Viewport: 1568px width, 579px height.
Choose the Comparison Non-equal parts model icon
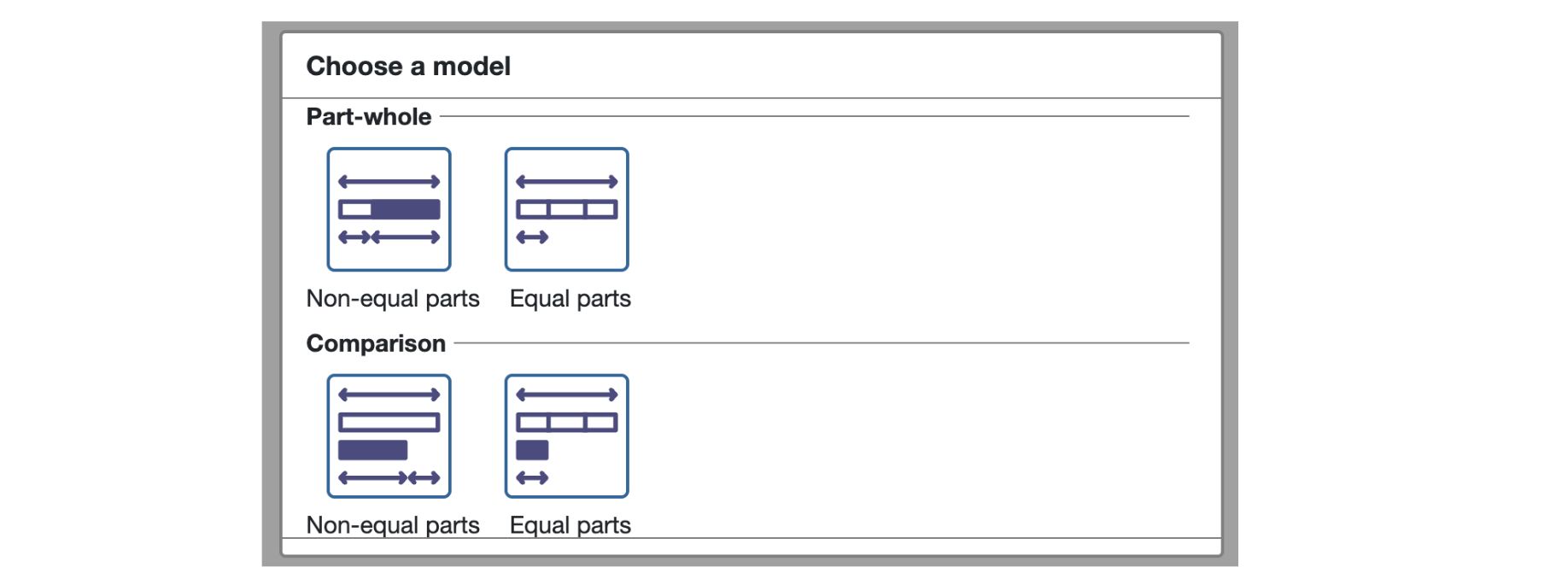[x=389, y=436]
